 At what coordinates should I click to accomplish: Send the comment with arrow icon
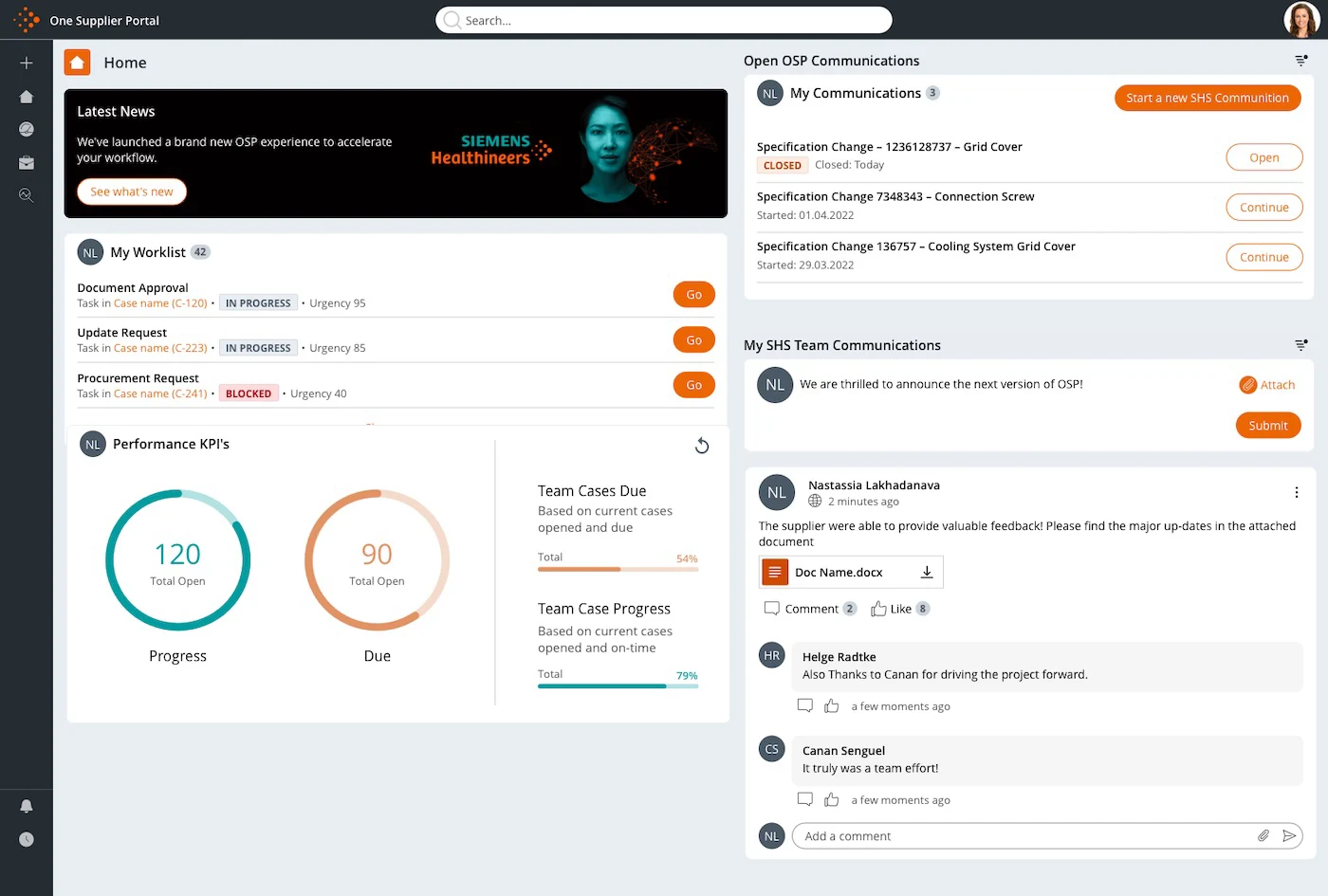[1289, 836]
